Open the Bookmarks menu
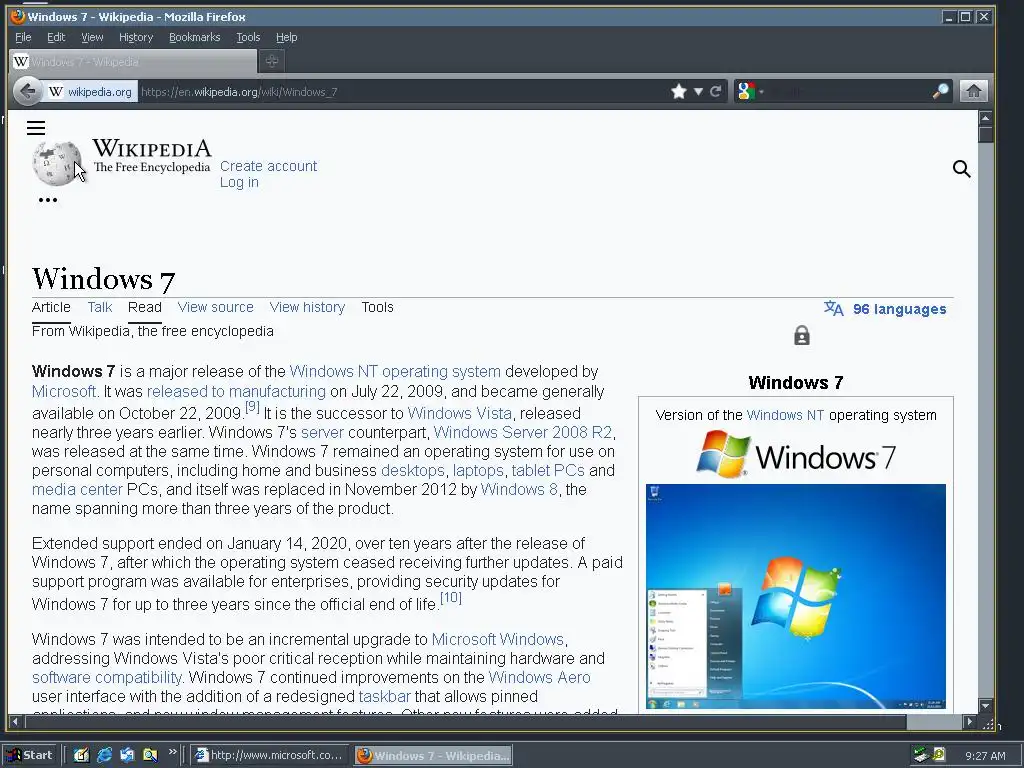This screenshot has height=768, width=1024. point(195,37)
